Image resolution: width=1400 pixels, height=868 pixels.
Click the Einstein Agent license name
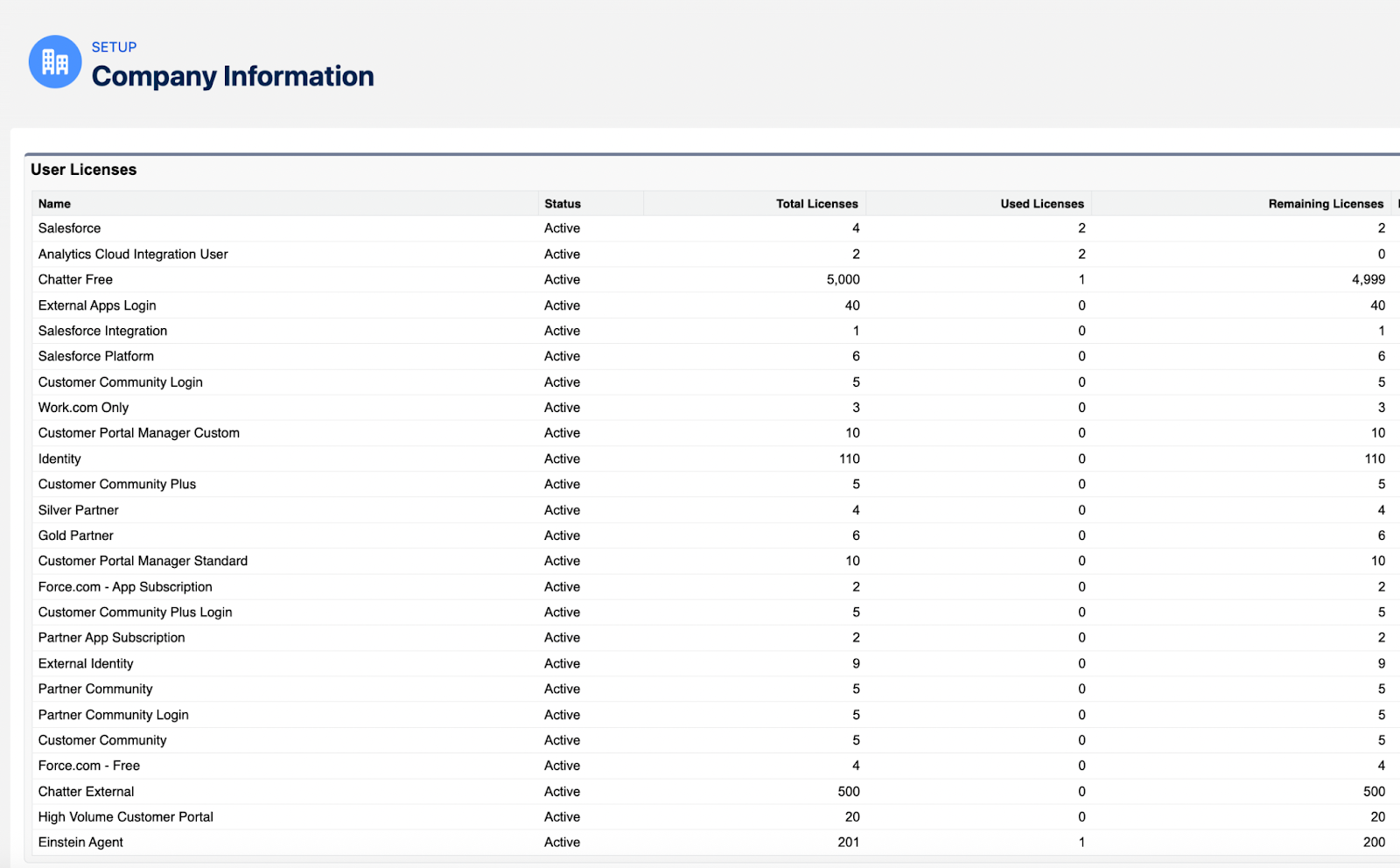pos(80,843)
